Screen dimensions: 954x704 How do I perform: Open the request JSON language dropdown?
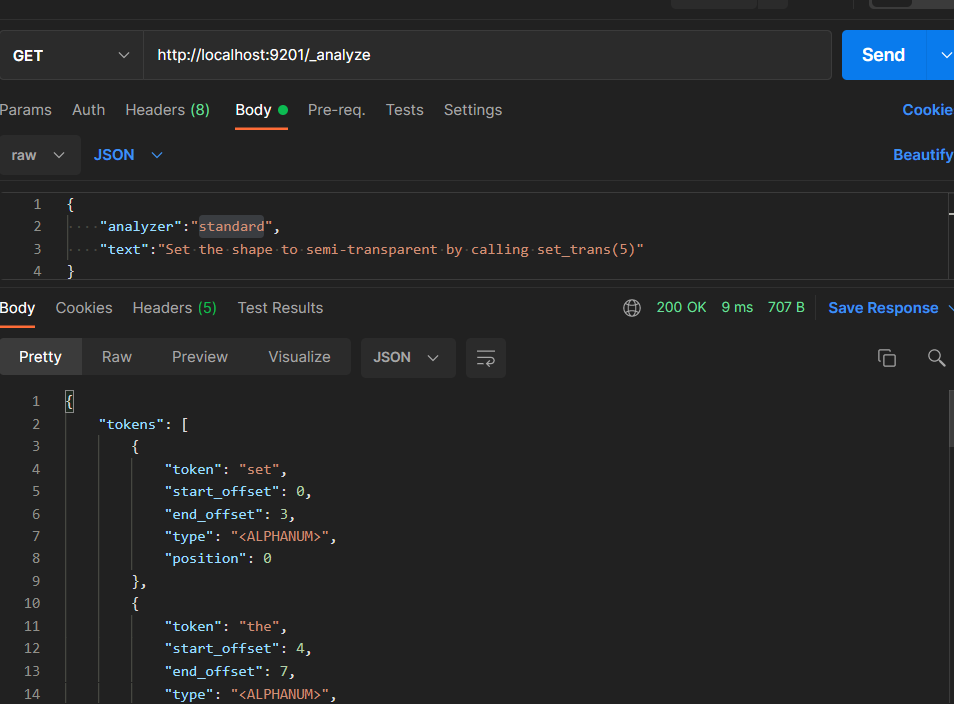coord(128,155)
